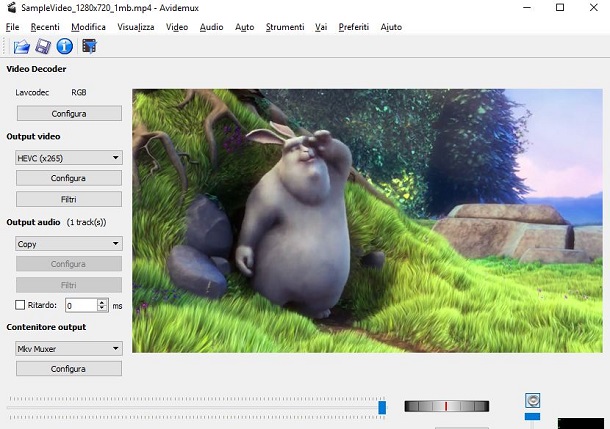Decrease Ritardo value with down arrow

coord(102,308)
